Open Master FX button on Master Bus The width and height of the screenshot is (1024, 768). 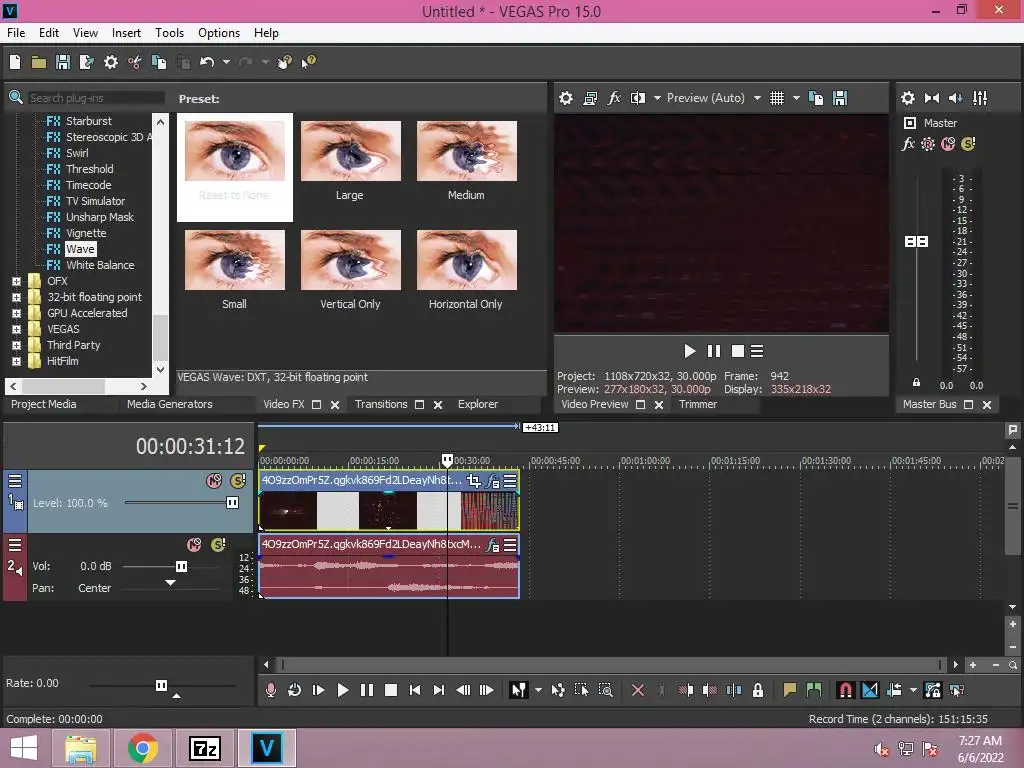(908, 144)
